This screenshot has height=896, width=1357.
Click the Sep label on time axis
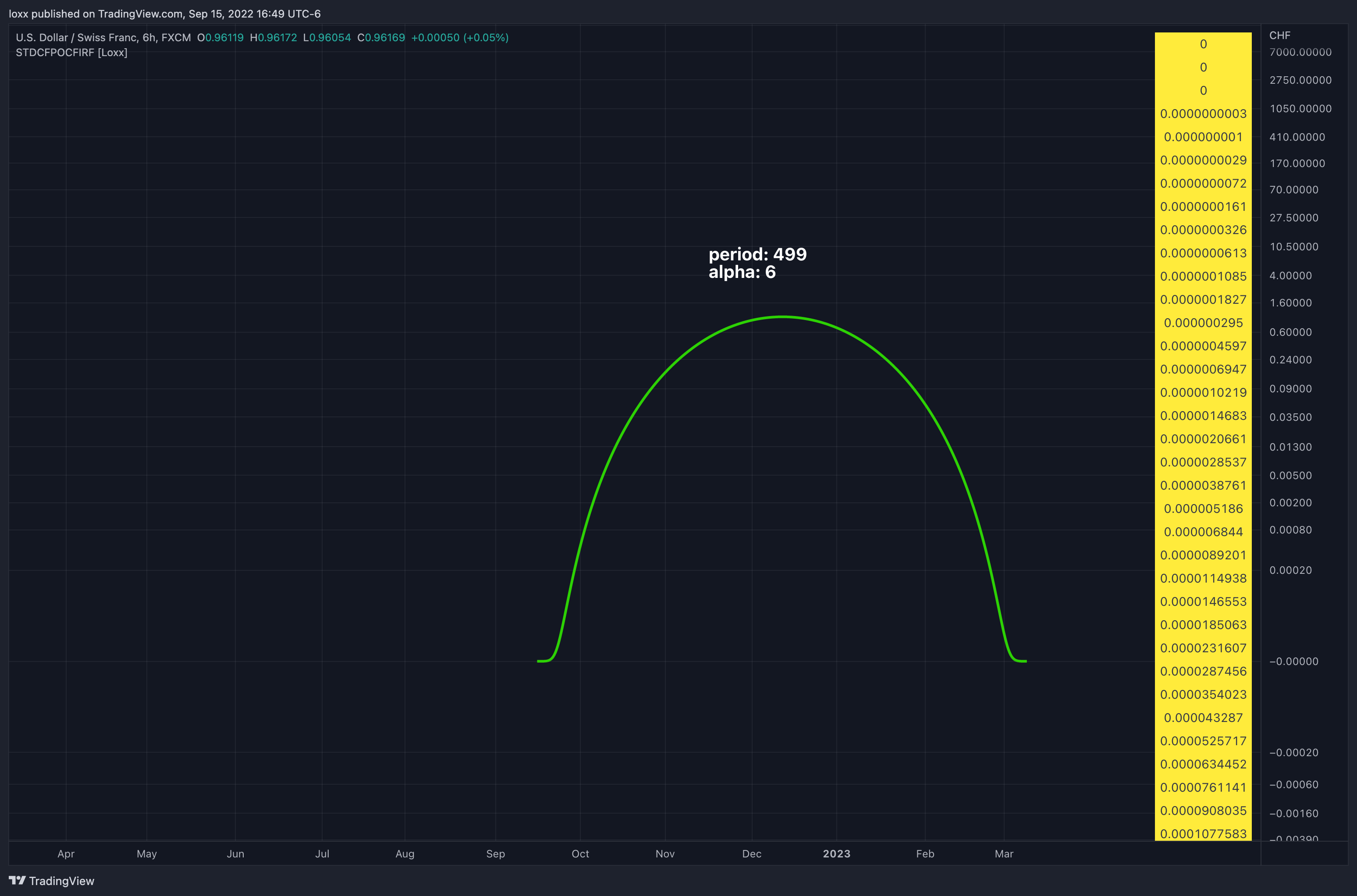click(495, 854)
